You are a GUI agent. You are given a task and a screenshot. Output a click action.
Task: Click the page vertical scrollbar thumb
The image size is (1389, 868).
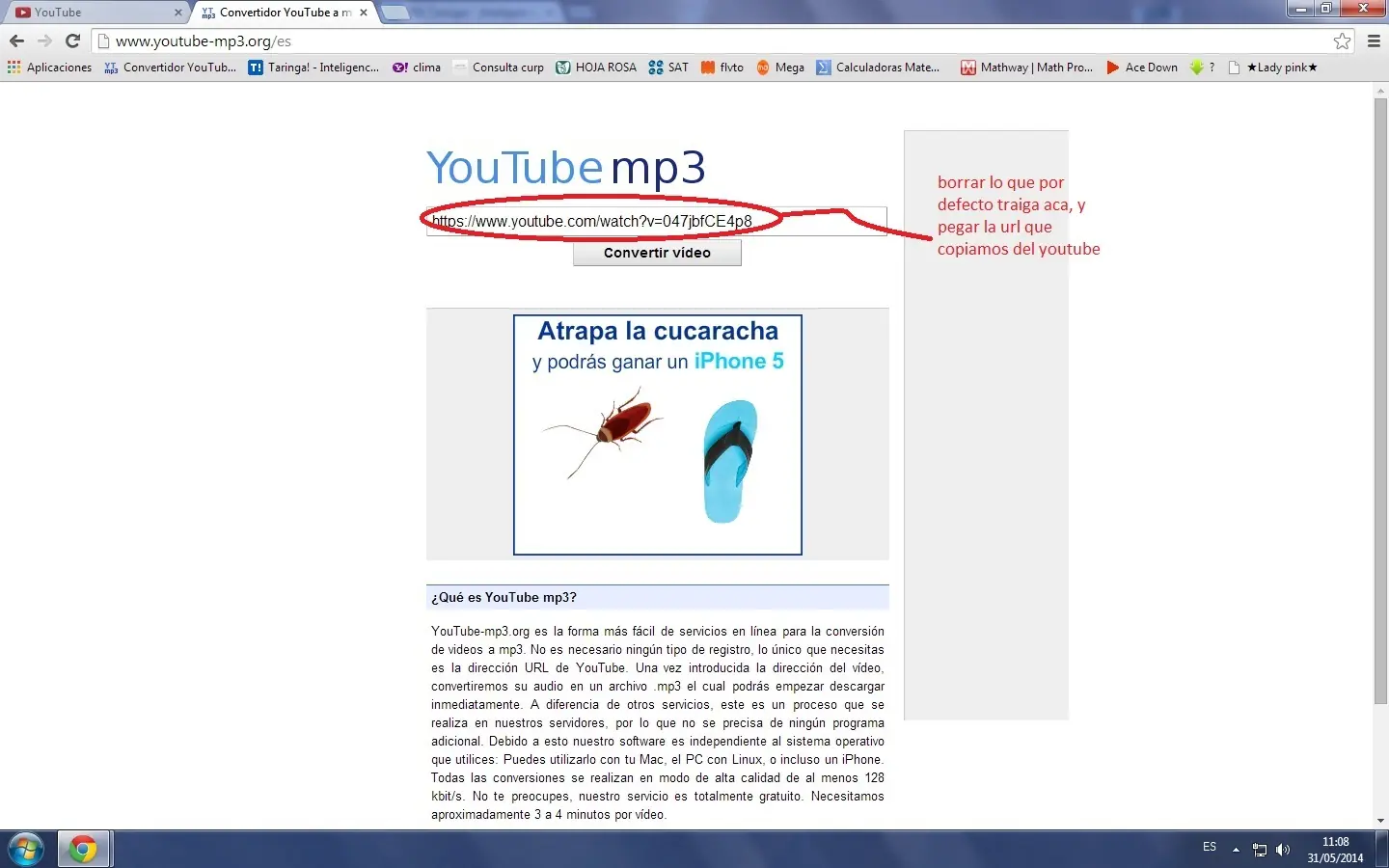(1380, 400)
